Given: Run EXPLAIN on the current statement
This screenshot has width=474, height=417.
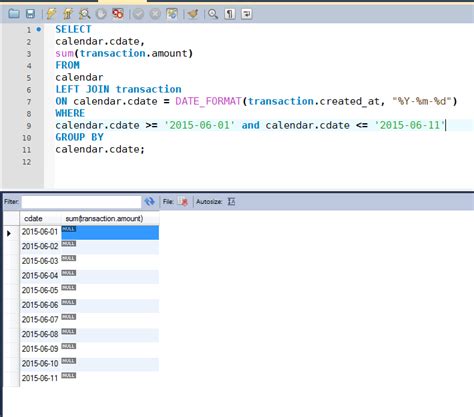Looking at the screenshot, I should coord(84,14).
